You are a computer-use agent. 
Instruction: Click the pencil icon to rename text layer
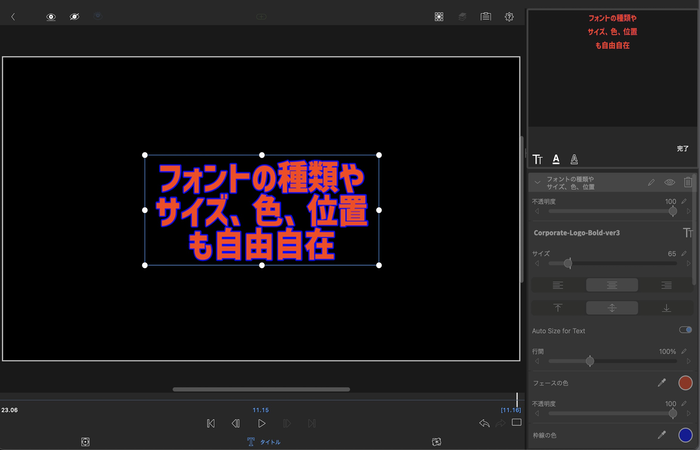click(652, 183)
